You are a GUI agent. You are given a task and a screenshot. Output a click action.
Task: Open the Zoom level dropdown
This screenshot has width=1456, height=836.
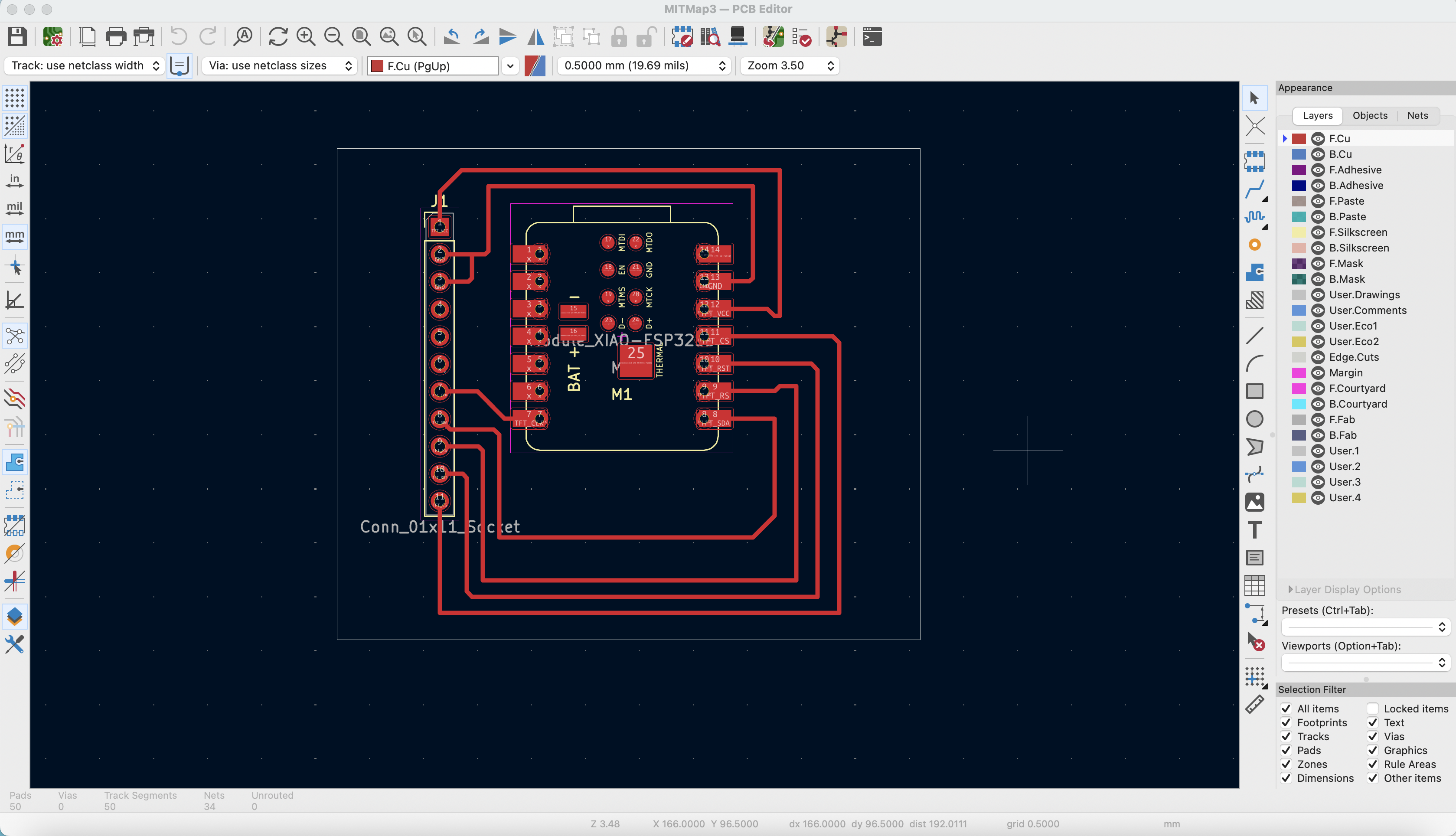coord(790,65)
